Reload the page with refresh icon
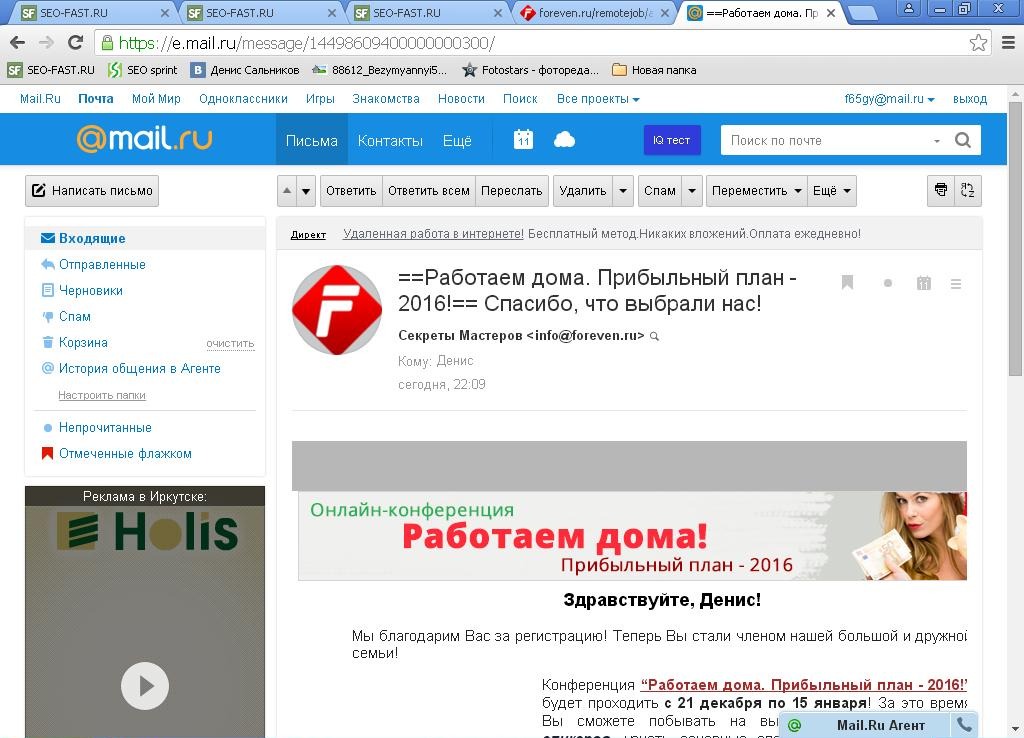1024x738 pixels. 76,43
